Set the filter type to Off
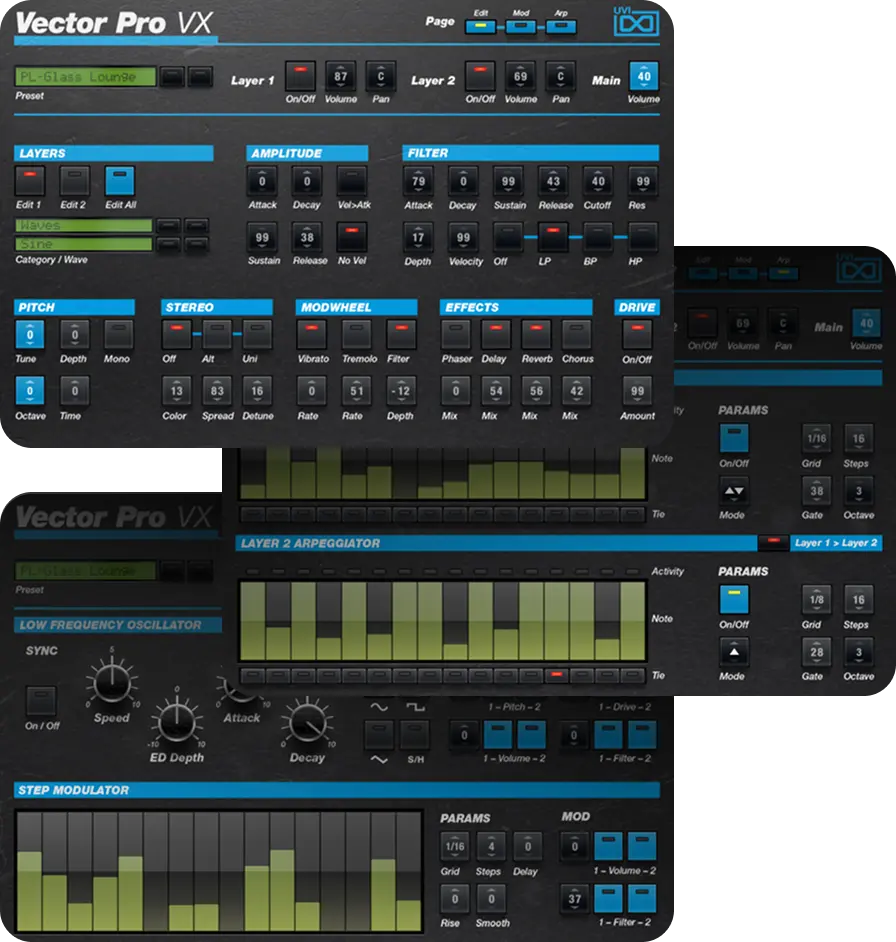Image resolution: width=896 pixels, height=942 pixels. (508, 237)
